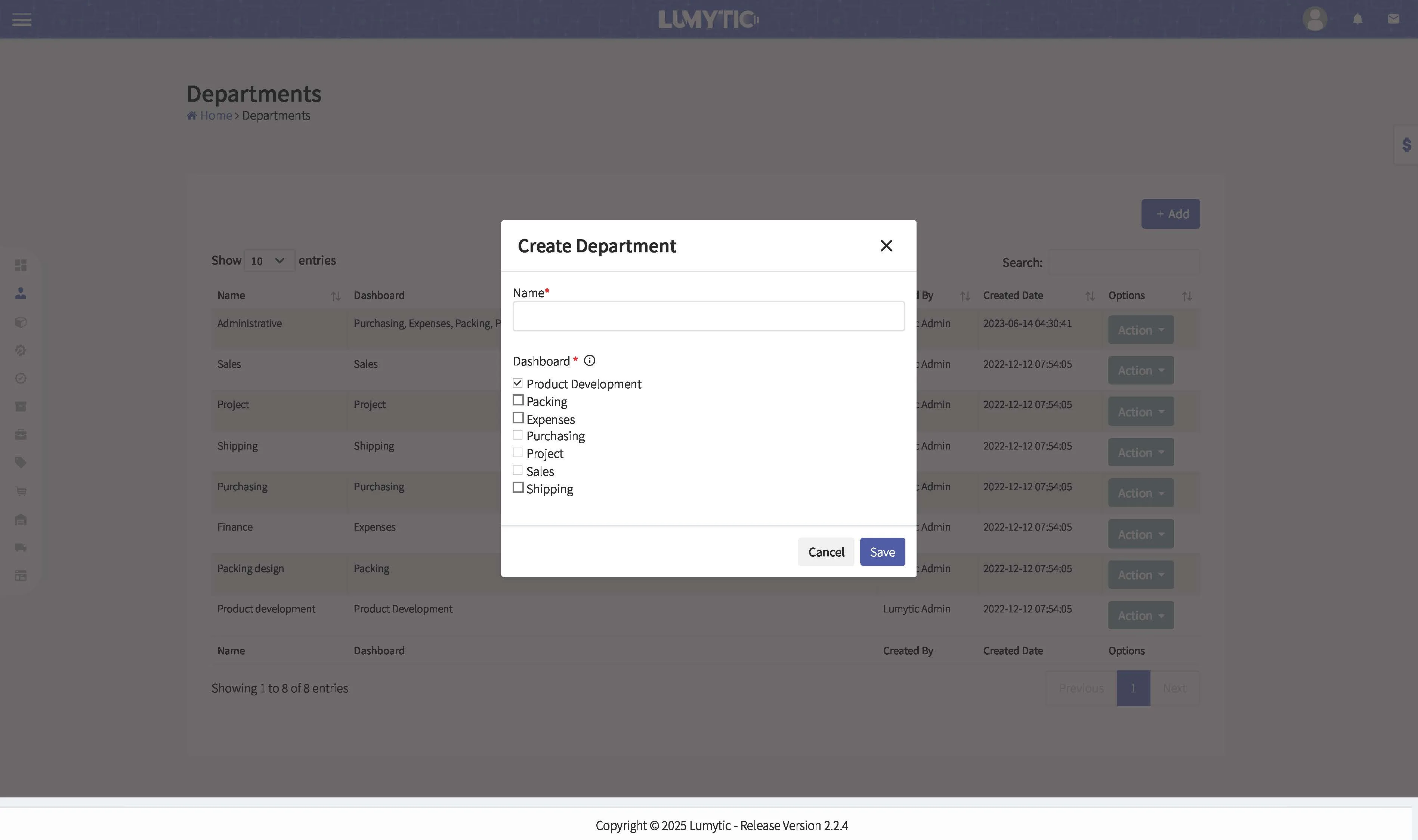Click the delivery truck sidebar icon
1418x840 pixels.
[x=21, y=547]
